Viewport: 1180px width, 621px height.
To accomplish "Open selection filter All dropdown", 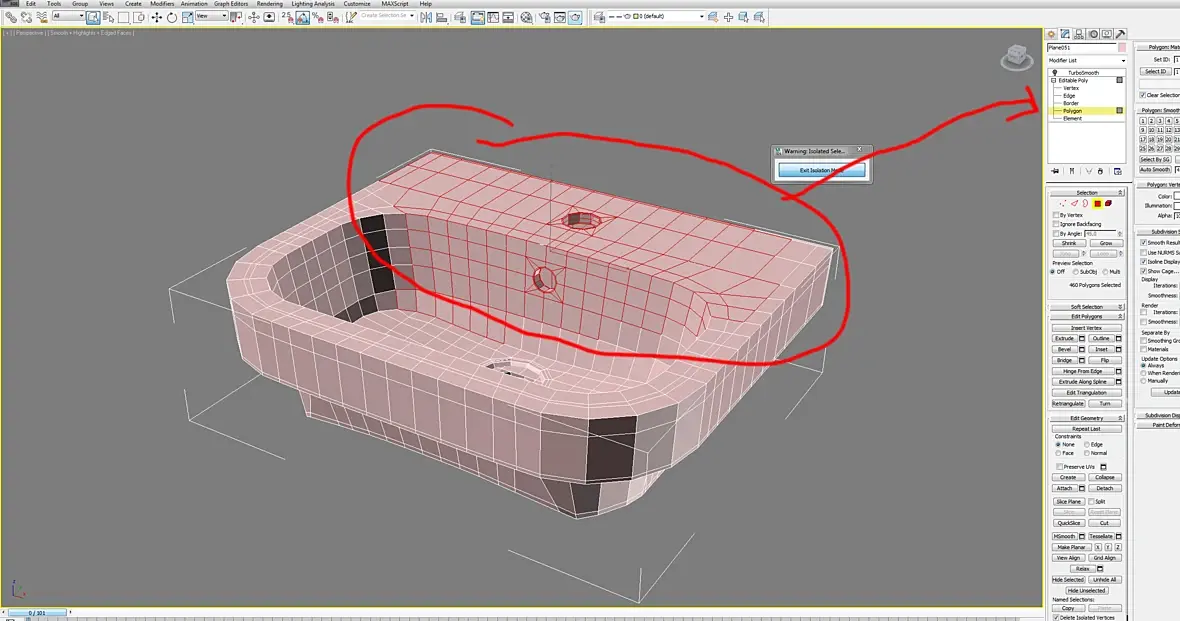I will pos(68,16).
